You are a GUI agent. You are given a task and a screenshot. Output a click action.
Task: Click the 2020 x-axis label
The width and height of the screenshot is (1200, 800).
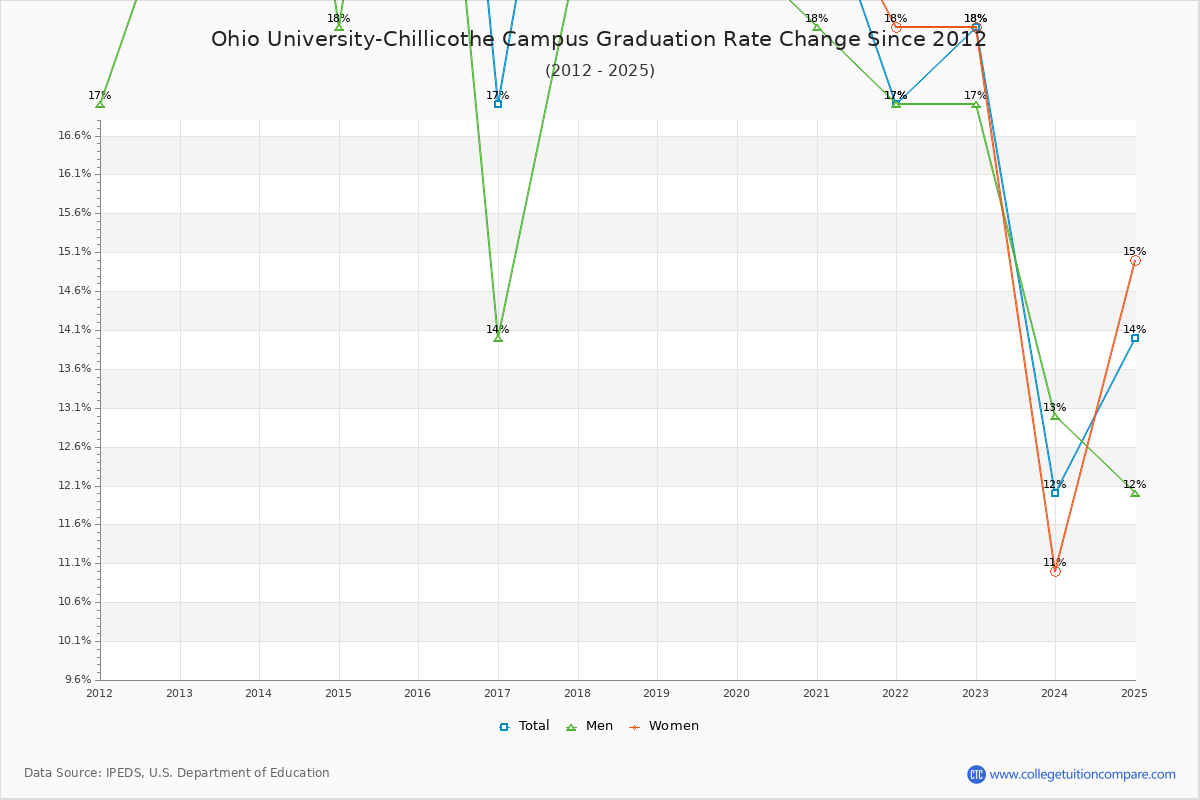(x=736, y=693)
